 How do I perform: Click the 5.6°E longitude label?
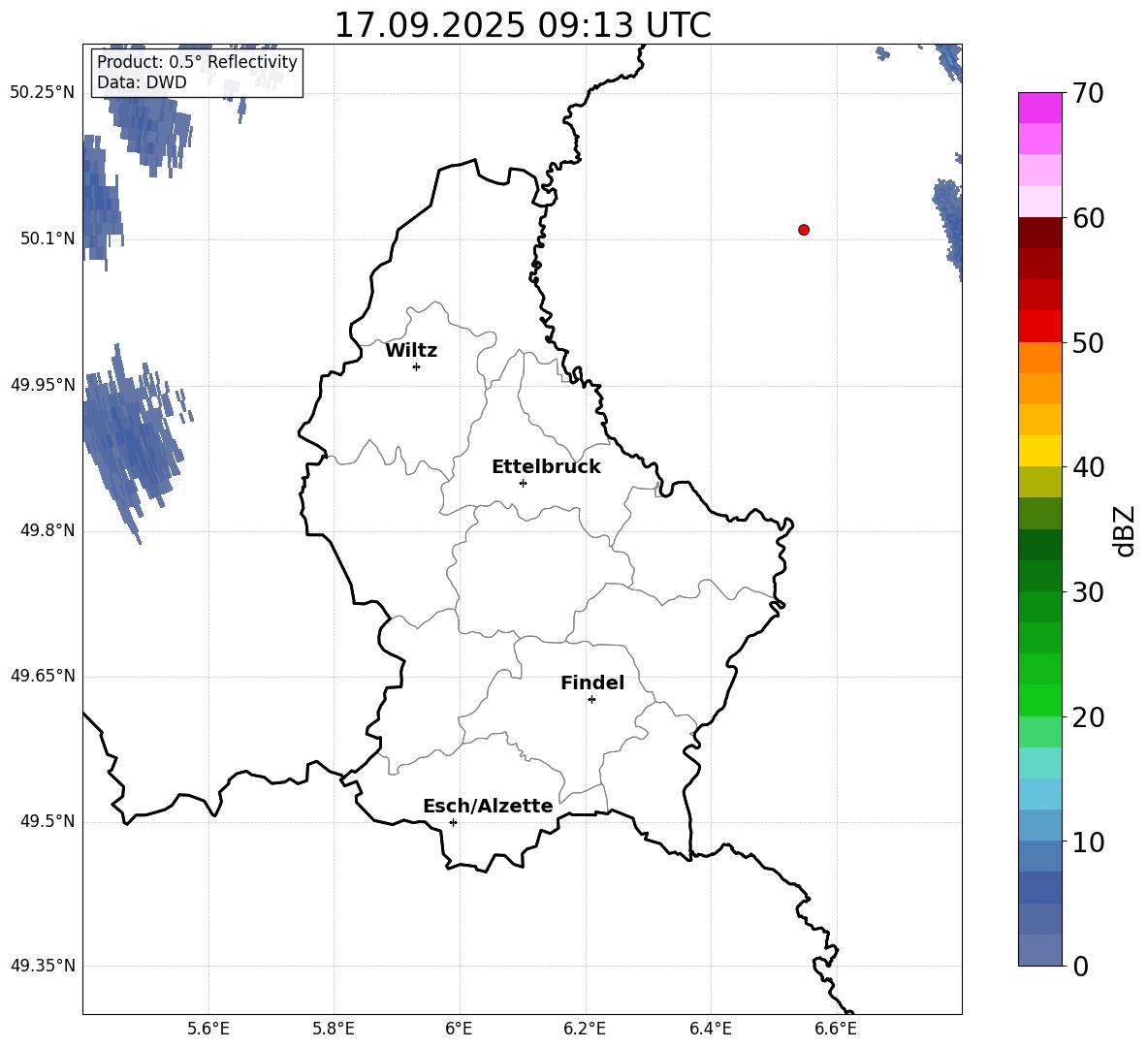point(208,1029)
